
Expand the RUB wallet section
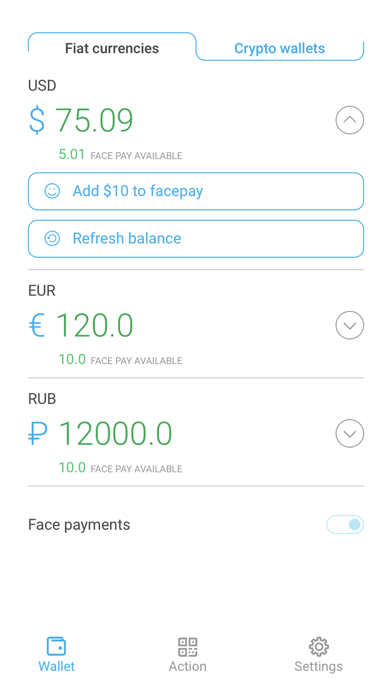coord(350,433)
